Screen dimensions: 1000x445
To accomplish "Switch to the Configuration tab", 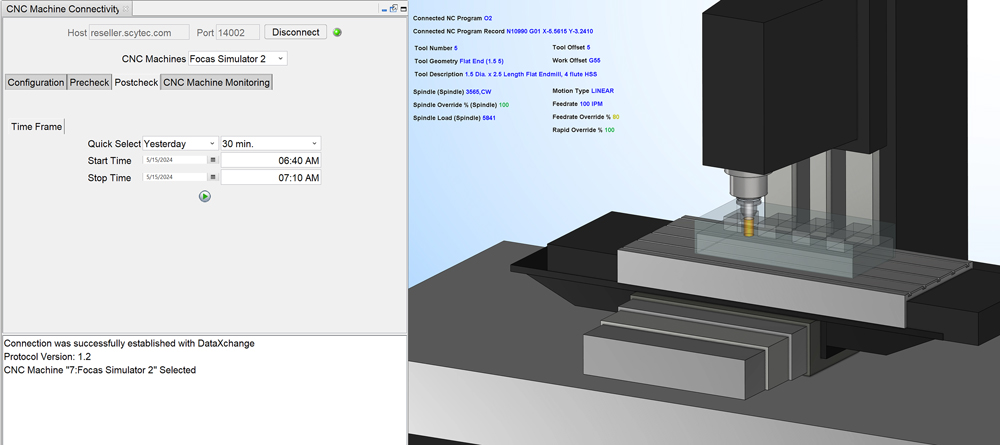I will pyautogui.click(x=36, y=82).
